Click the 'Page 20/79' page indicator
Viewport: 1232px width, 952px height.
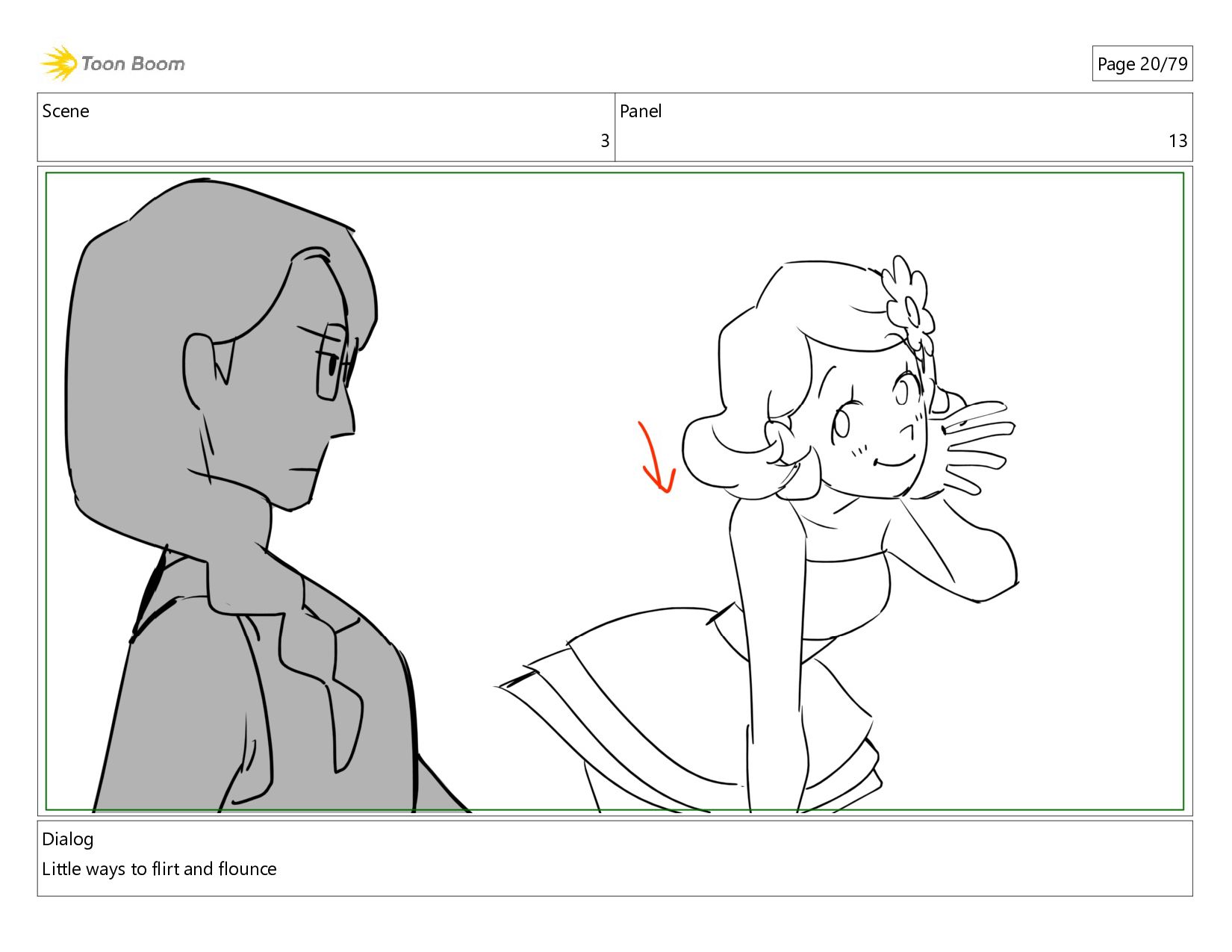(1142, 64)
